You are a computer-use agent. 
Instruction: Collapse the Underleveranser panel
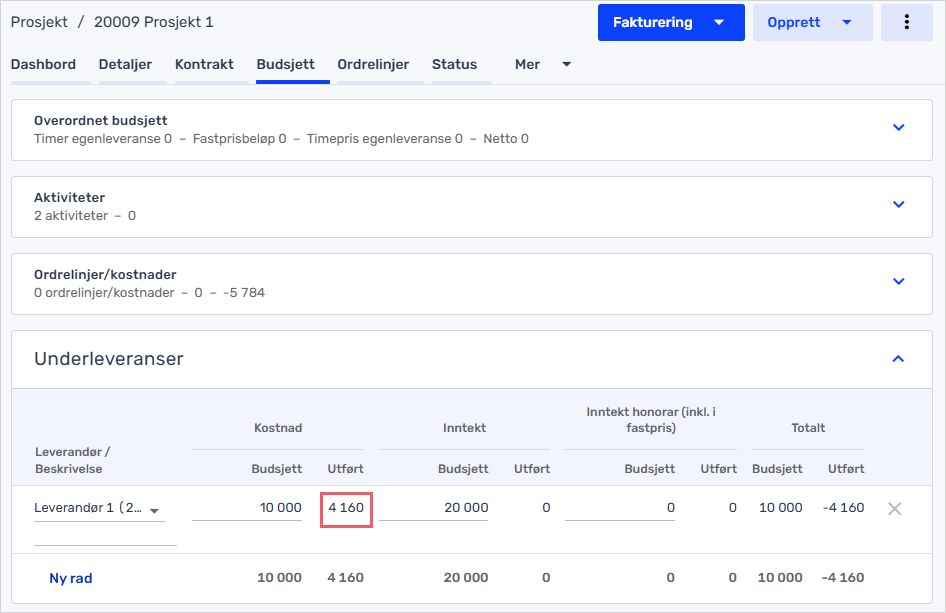[x=898, y=359]
